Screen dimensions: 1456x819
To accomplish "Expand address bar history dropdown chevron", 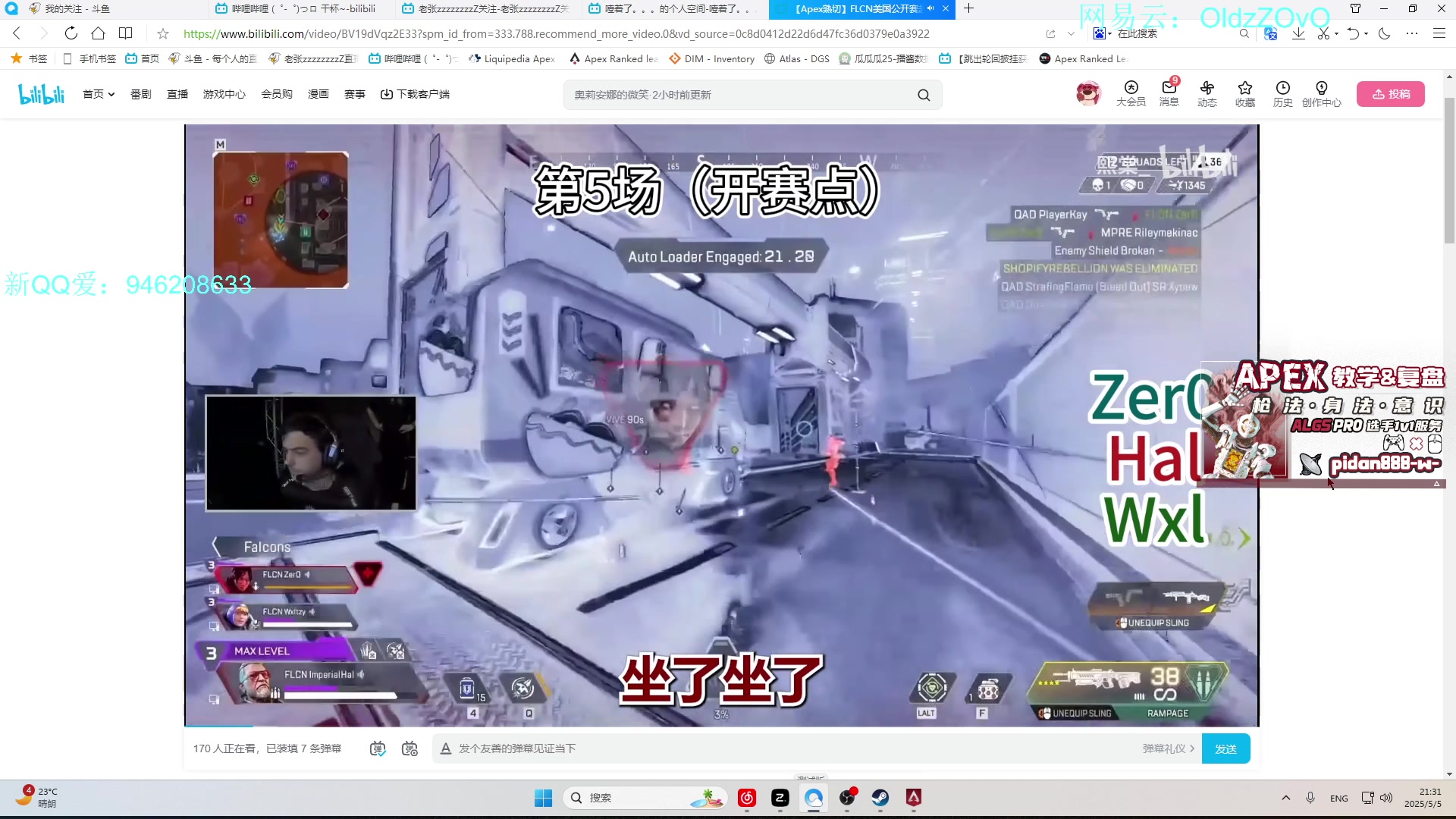I will point(1071,33).
